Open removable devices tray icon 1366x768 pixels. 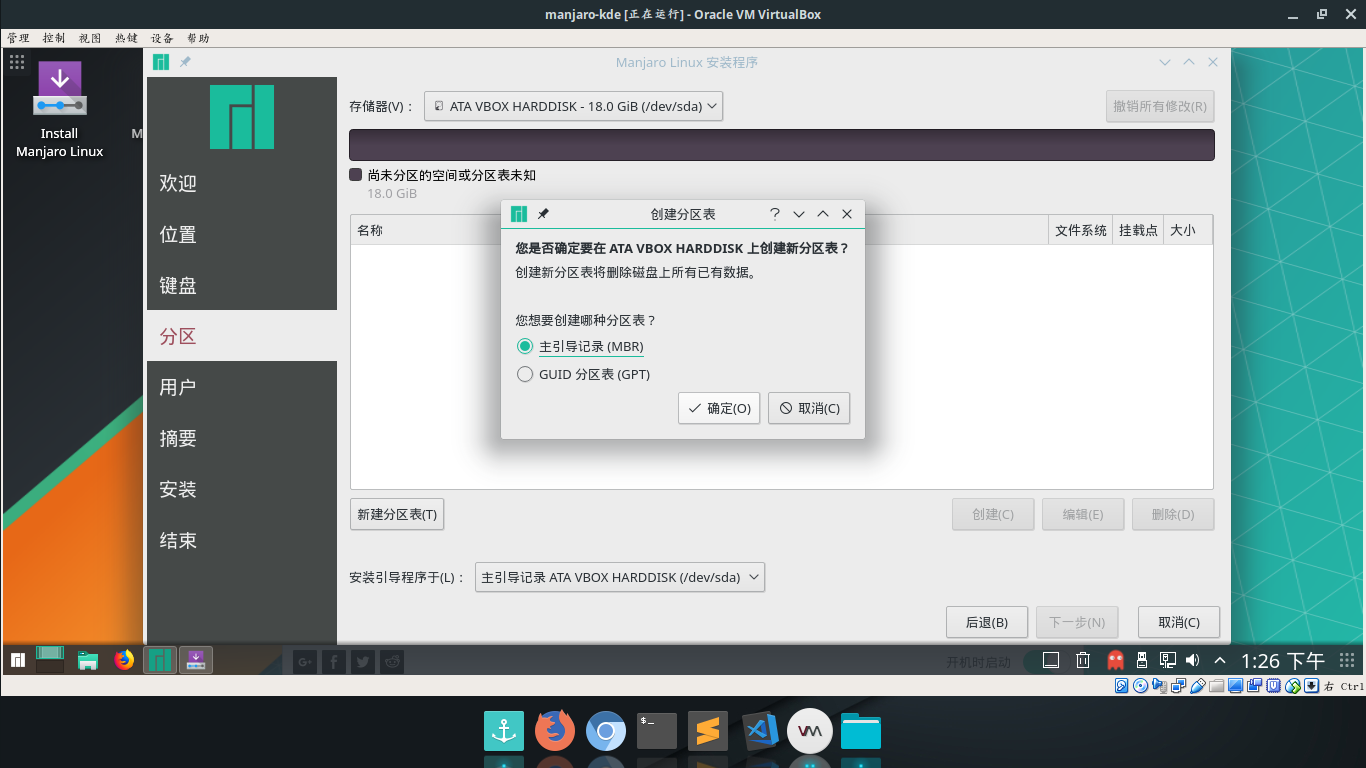(x=1142, y=660)
